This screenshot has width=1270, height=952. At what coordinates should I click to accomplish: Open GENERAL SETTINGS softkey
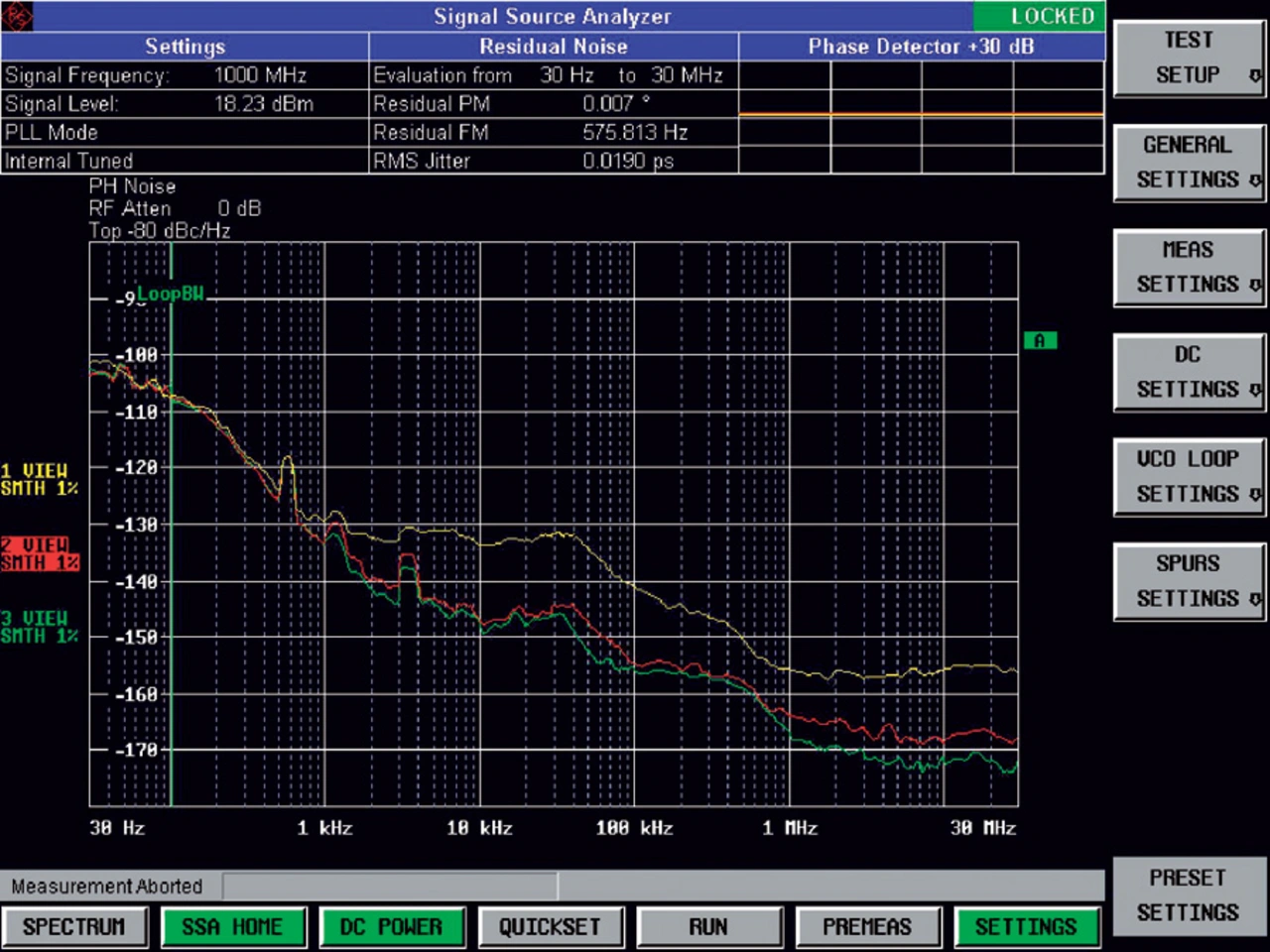pos(1189,163)
